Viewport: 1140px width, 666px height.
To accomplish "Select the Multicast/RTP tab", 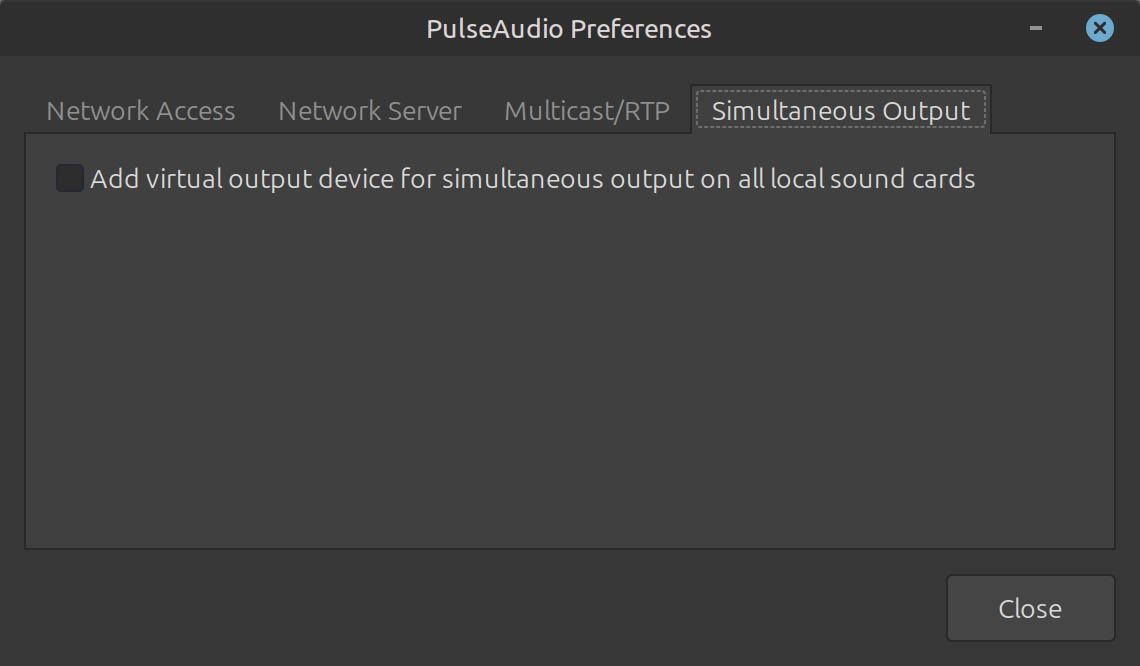I will pyautogui.click(x=587, y=111).
